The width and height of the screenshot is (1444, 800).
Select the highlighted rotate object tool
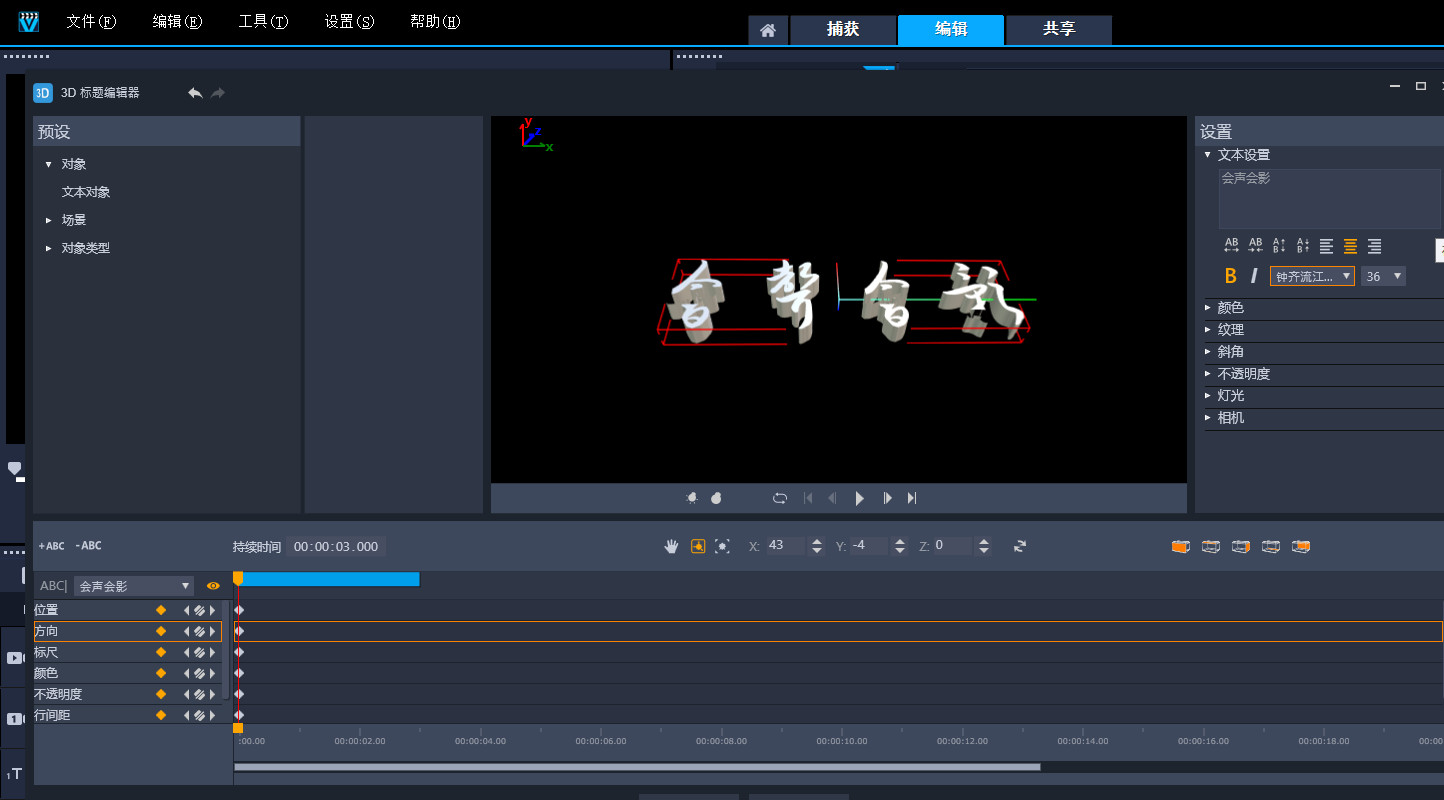pos(698,546)
